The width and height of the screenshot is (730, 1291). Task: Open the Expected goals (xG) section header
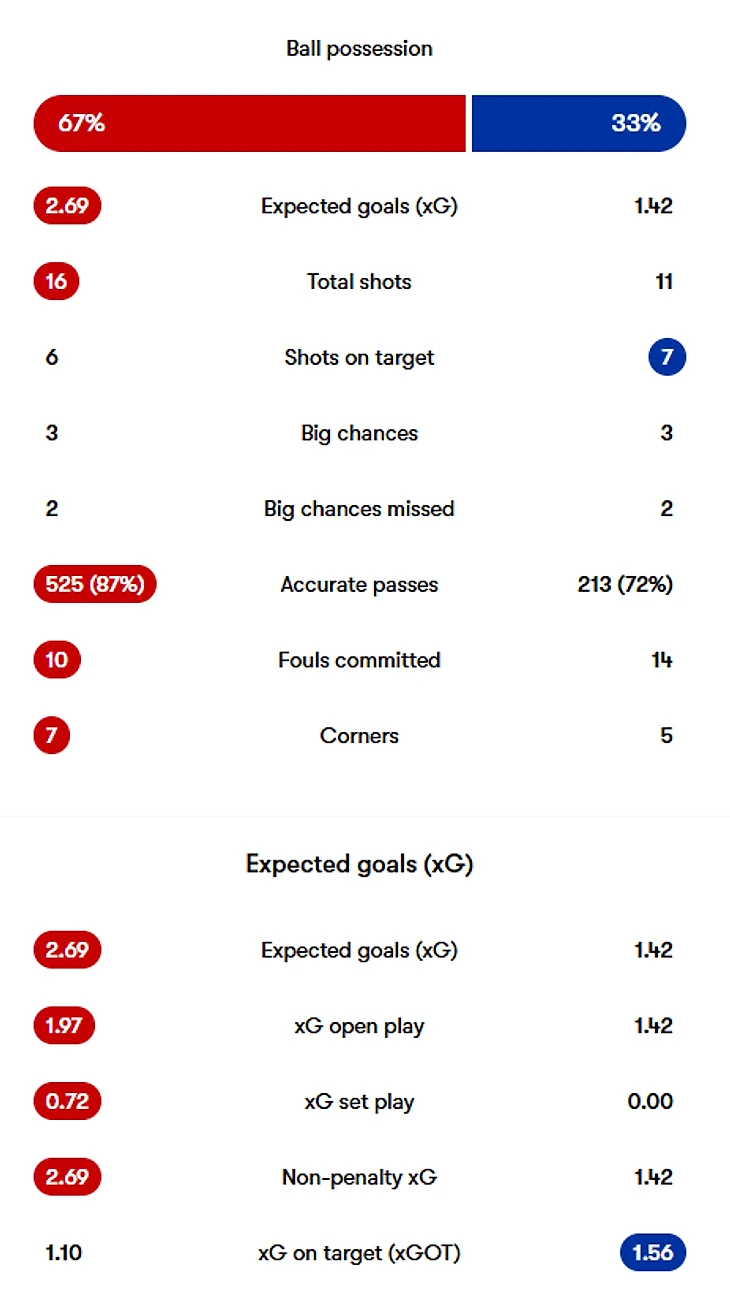tap(359, 864)
